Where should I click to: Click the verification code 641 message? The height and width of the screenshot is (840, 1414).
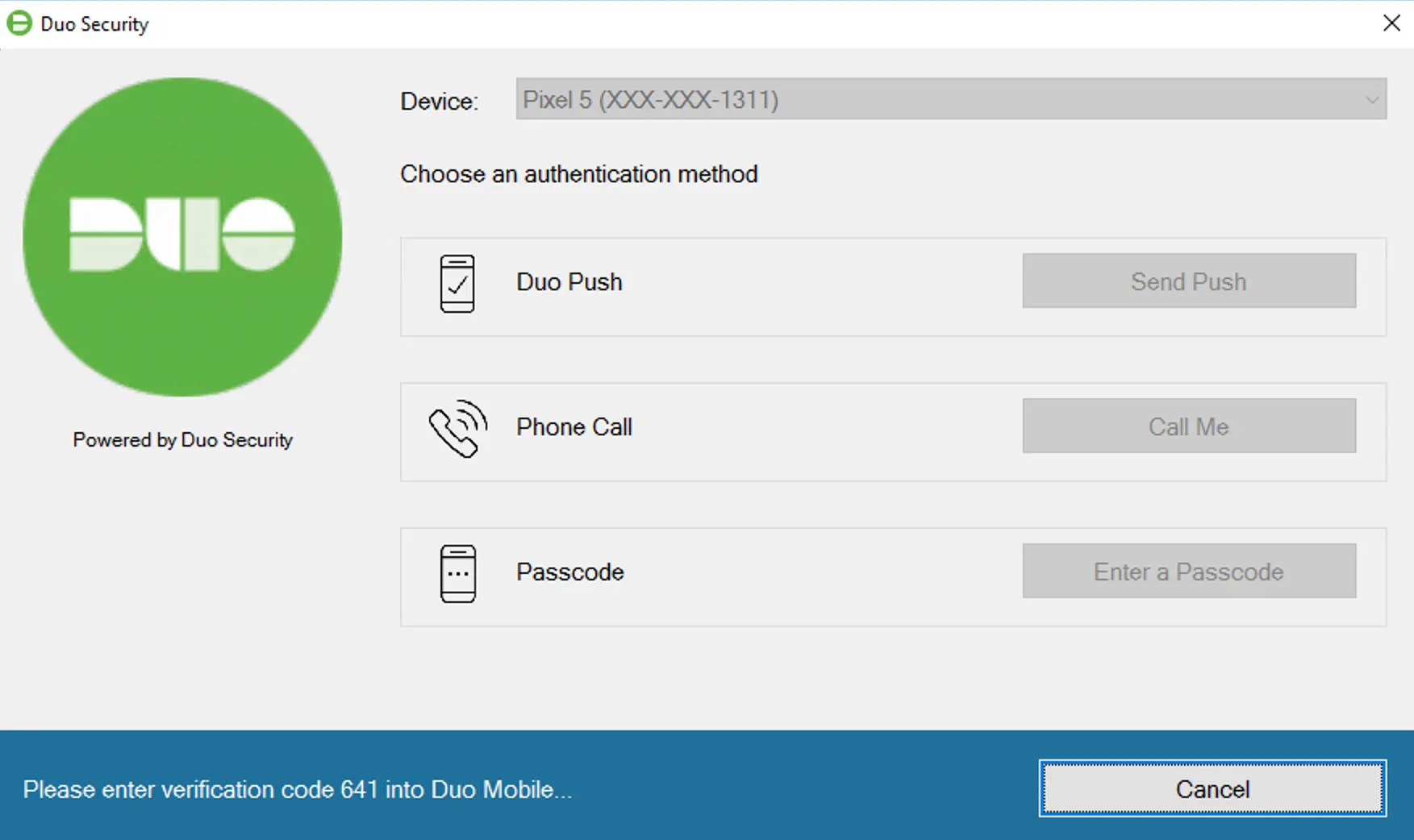tap(298, 789)
